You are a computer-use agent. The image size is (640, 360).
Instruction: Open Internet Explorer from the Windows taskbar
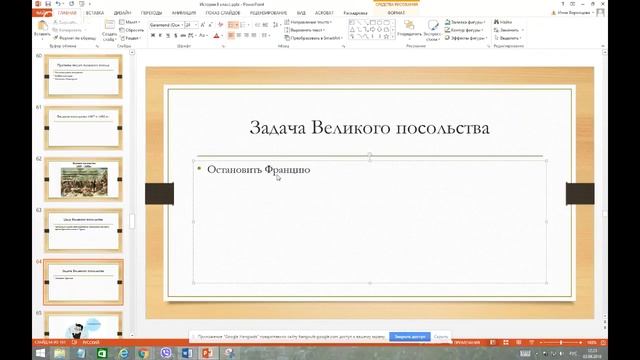pos(123,353)
